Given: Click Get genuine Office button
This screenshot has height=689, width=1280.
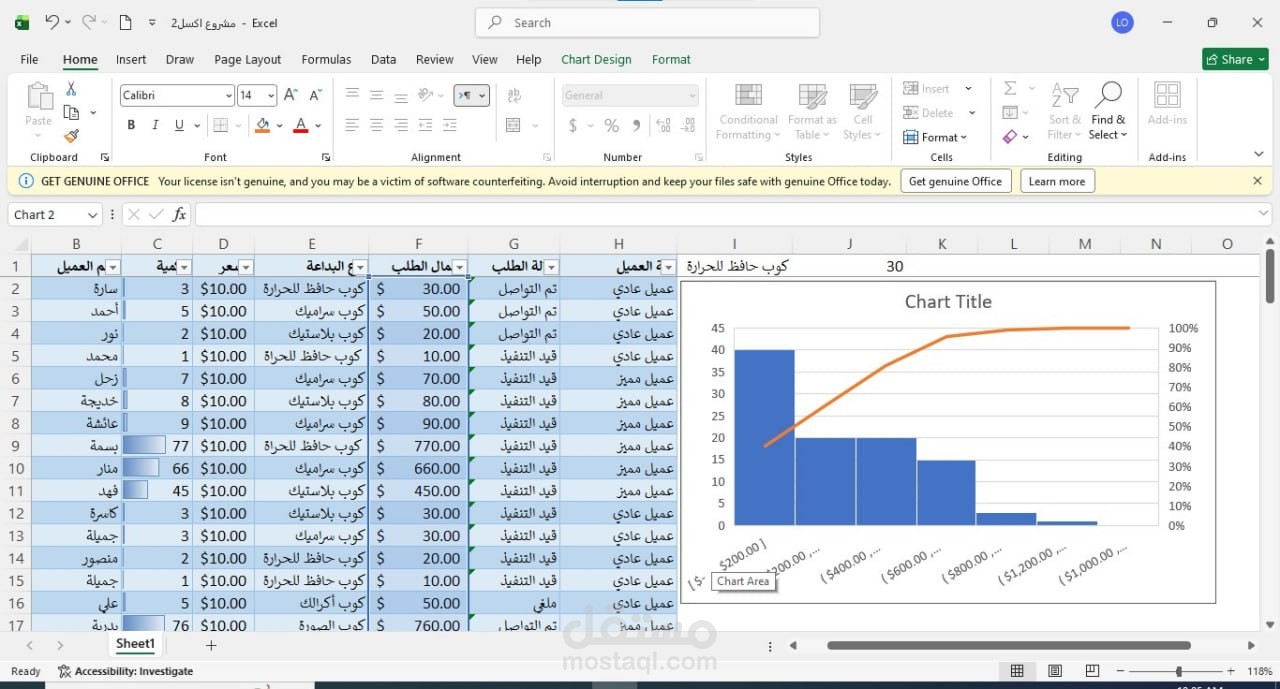Looking at the screenshot, I should coord(955,181).
